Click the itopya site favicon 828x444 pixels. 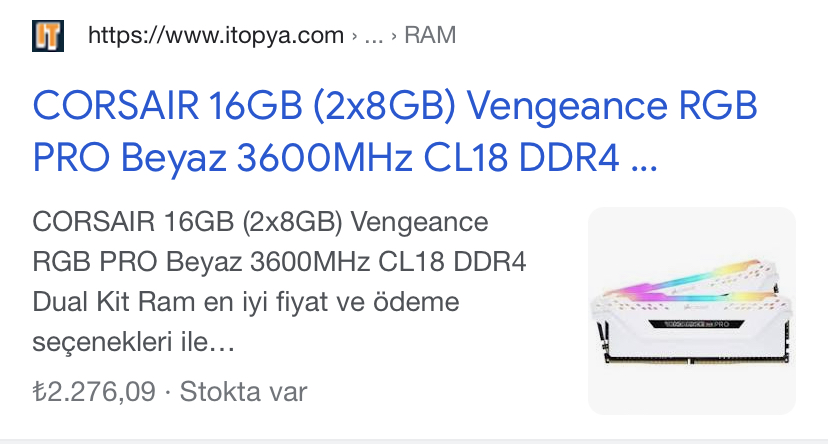(48, 36)
